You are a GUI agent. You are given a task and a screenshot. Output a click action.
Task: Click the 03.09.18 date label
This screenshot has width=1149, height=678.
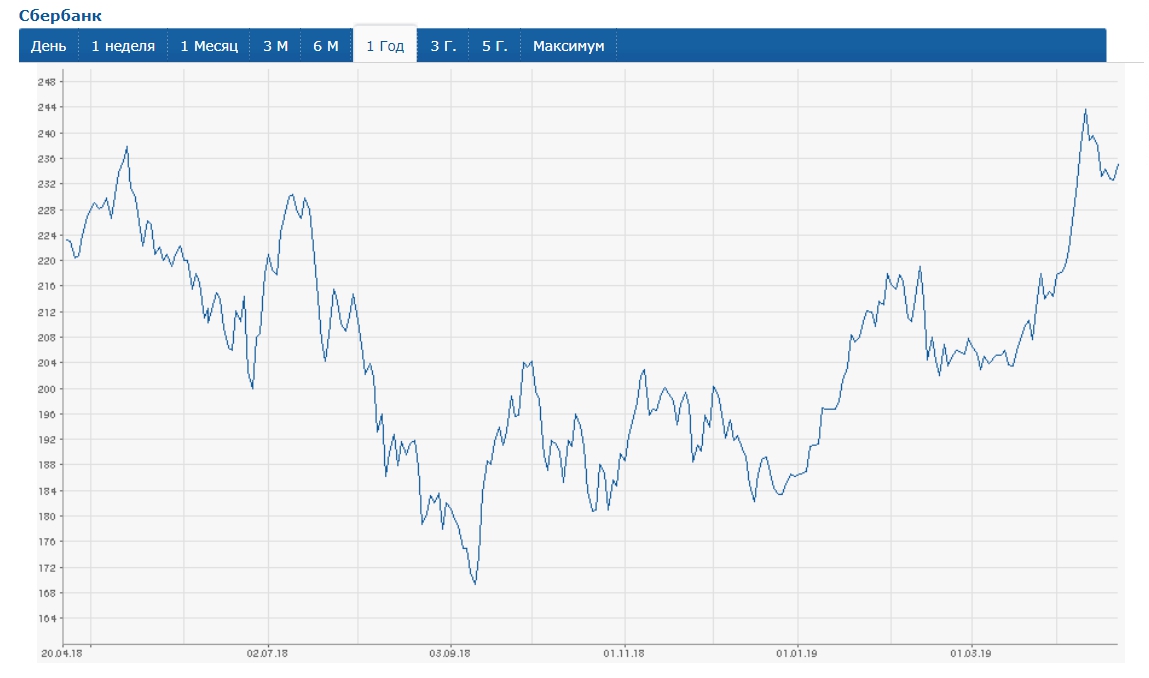pyautogui.click(x=450, y=653)
